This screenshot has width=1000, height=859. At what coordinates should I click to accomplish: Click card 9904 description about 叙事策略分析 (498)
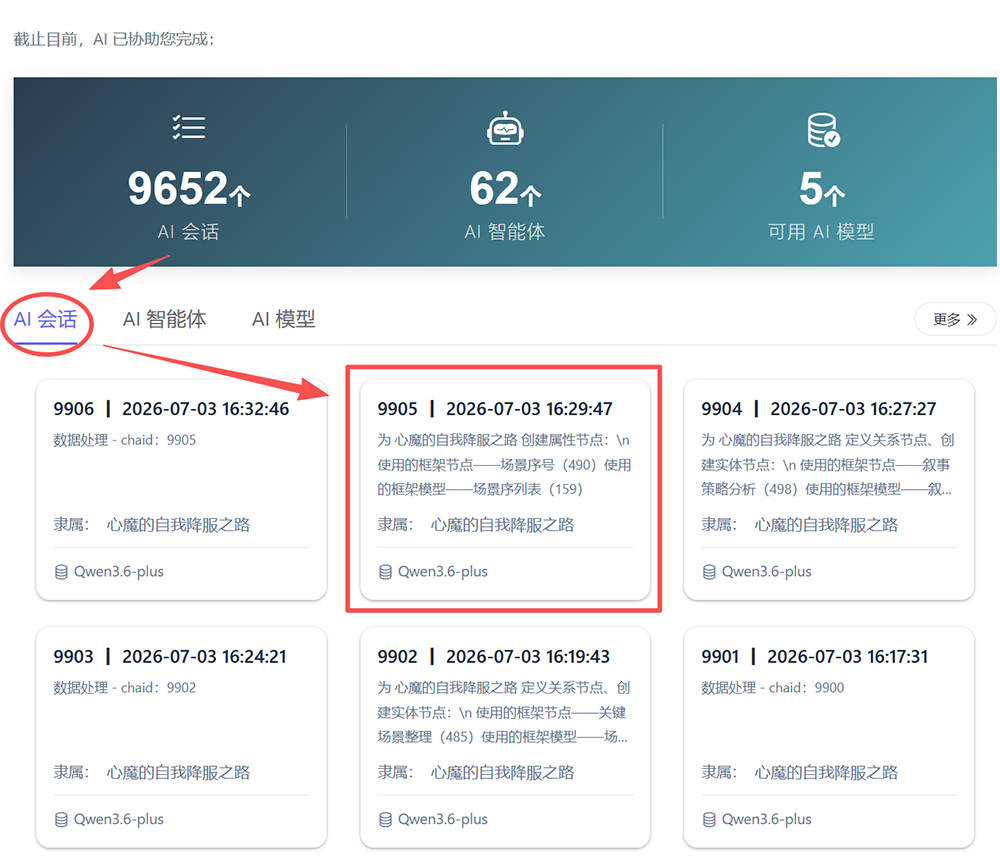point(828,464)
